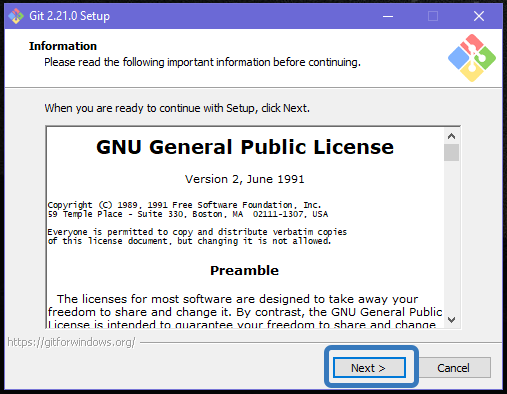Click the 'The licenses for most software' line

coord(237,299)
